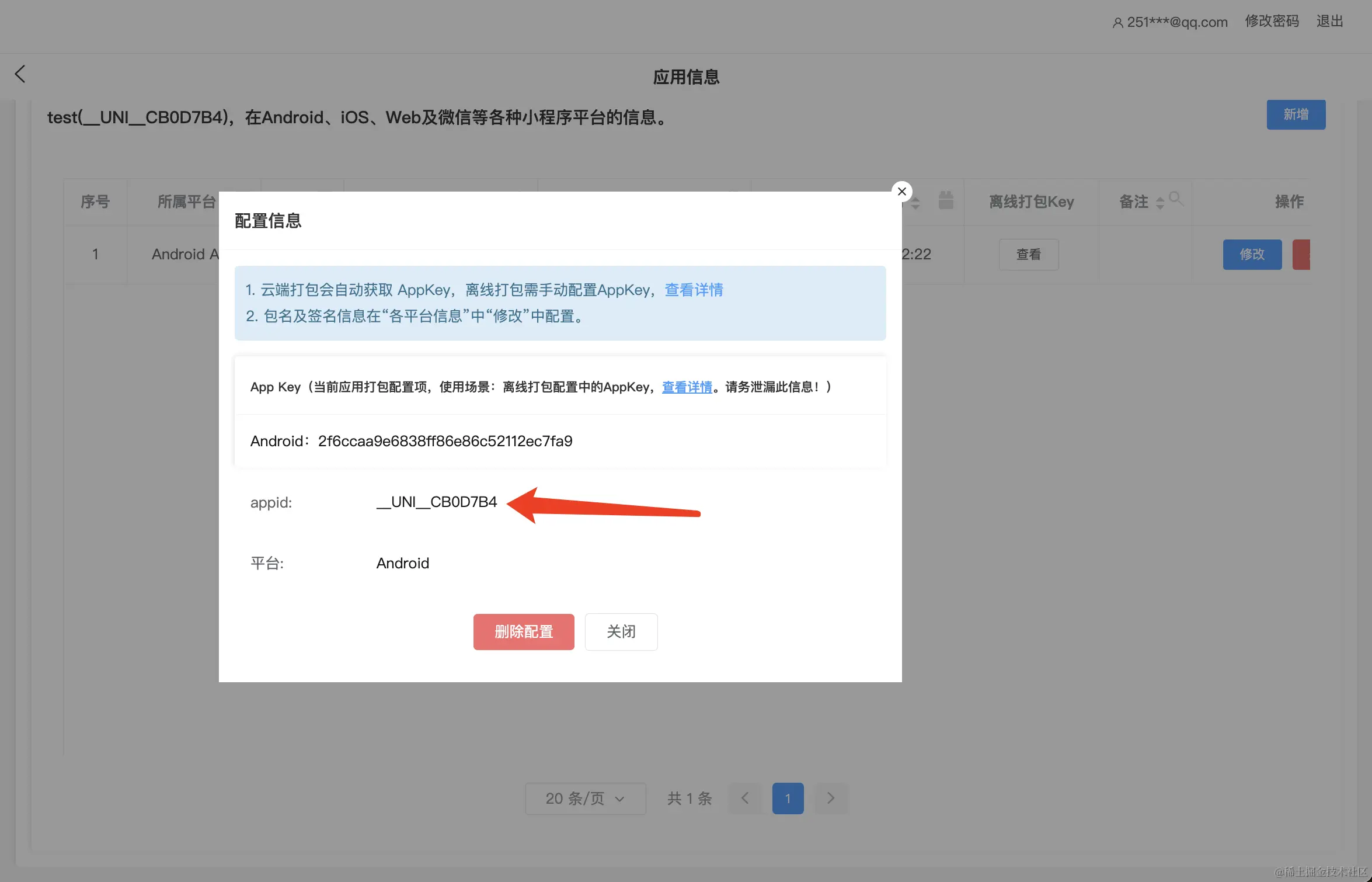The height and width of the screenshot is (882, 1372).
Task: Open 修改密码 in top menu
Action: coord(1272,22)
